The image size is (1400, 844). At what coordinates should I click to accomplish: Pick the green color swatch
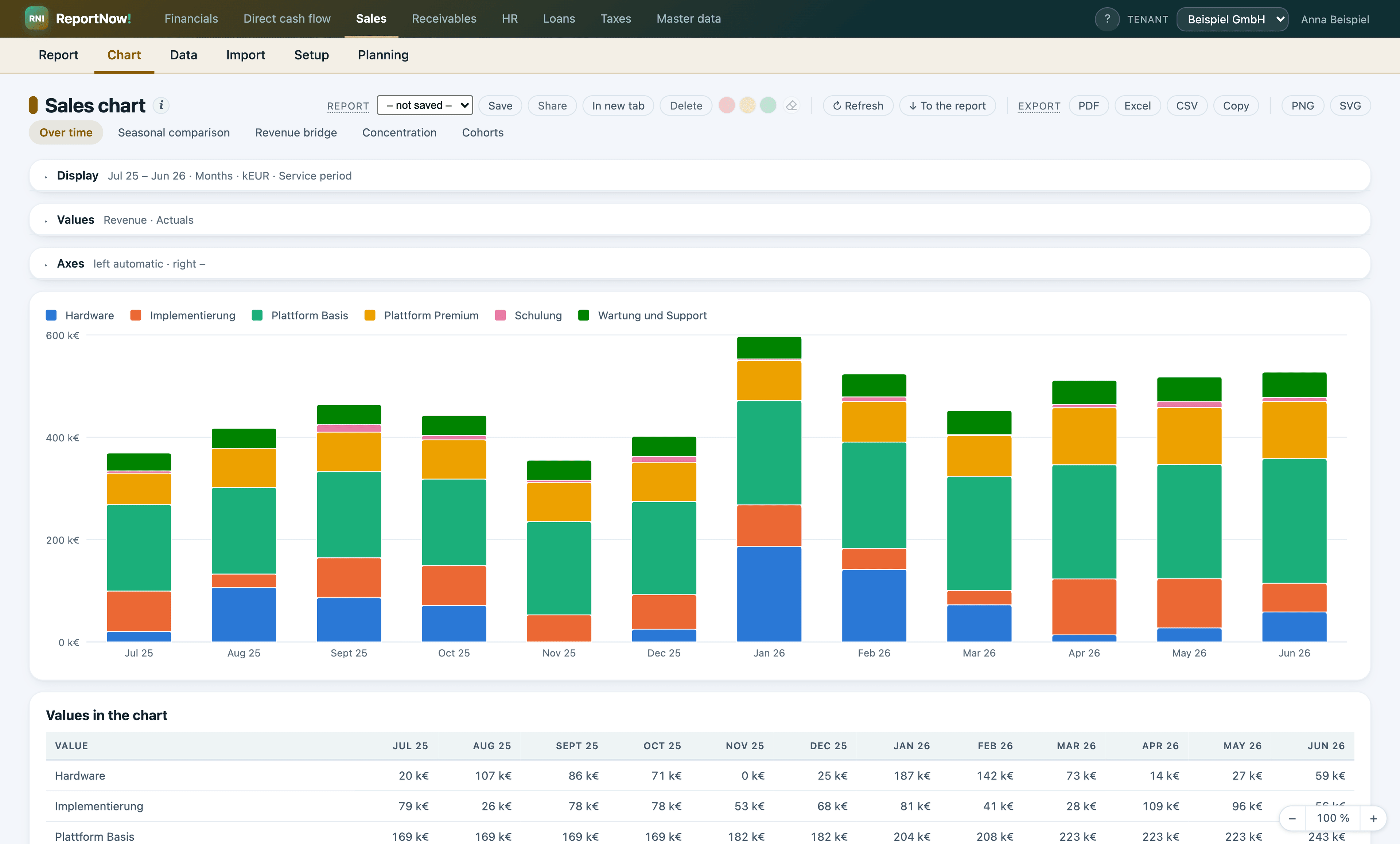click(x=768, y=105)
